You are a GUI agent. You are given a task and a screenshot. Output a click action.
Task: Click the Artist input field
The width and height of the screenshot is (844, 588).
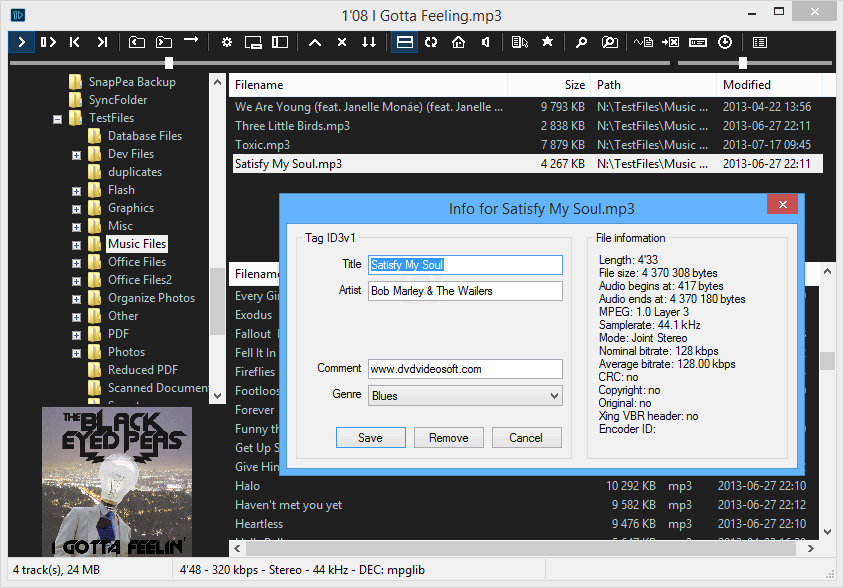[465, 291]
